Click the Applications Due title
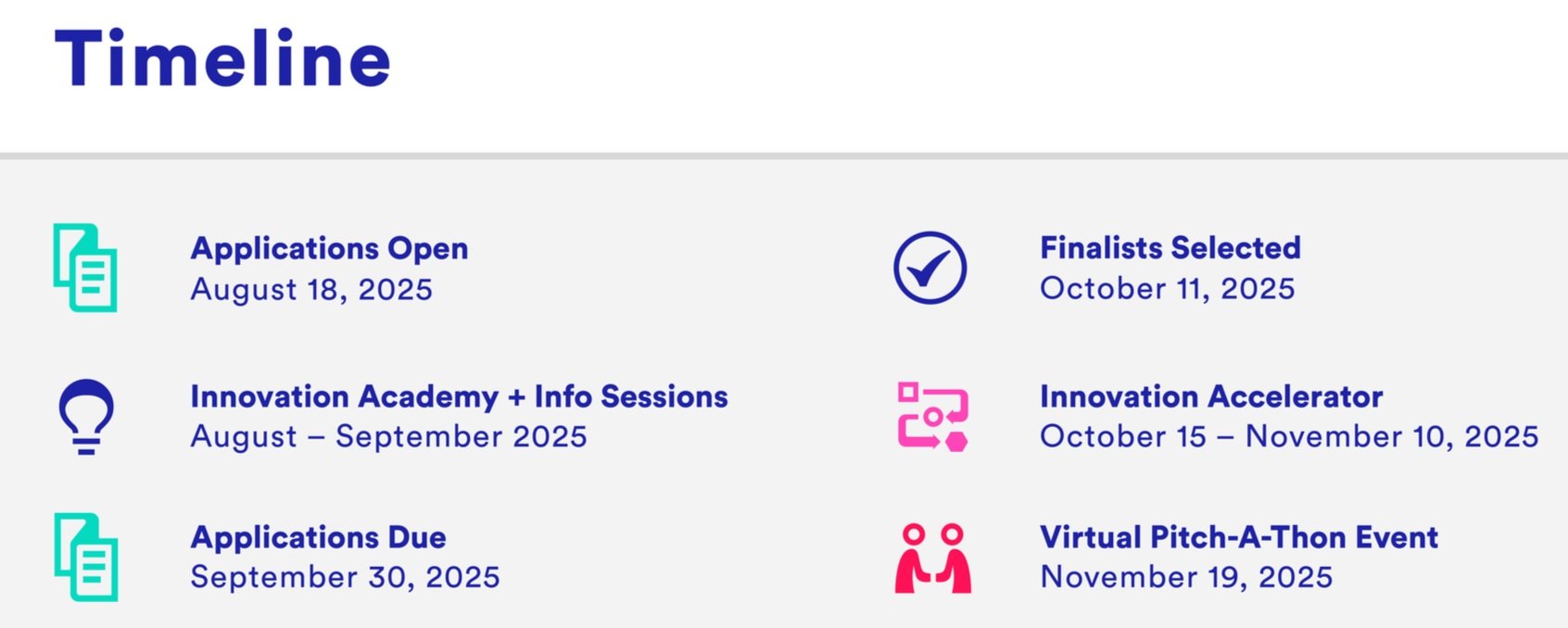 318,537
